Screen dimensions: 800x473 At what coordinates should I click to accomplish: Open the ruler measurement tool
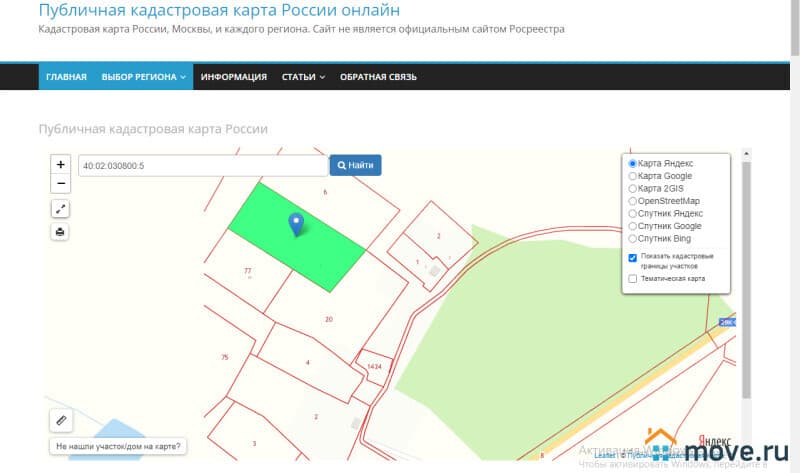(61, 421)
